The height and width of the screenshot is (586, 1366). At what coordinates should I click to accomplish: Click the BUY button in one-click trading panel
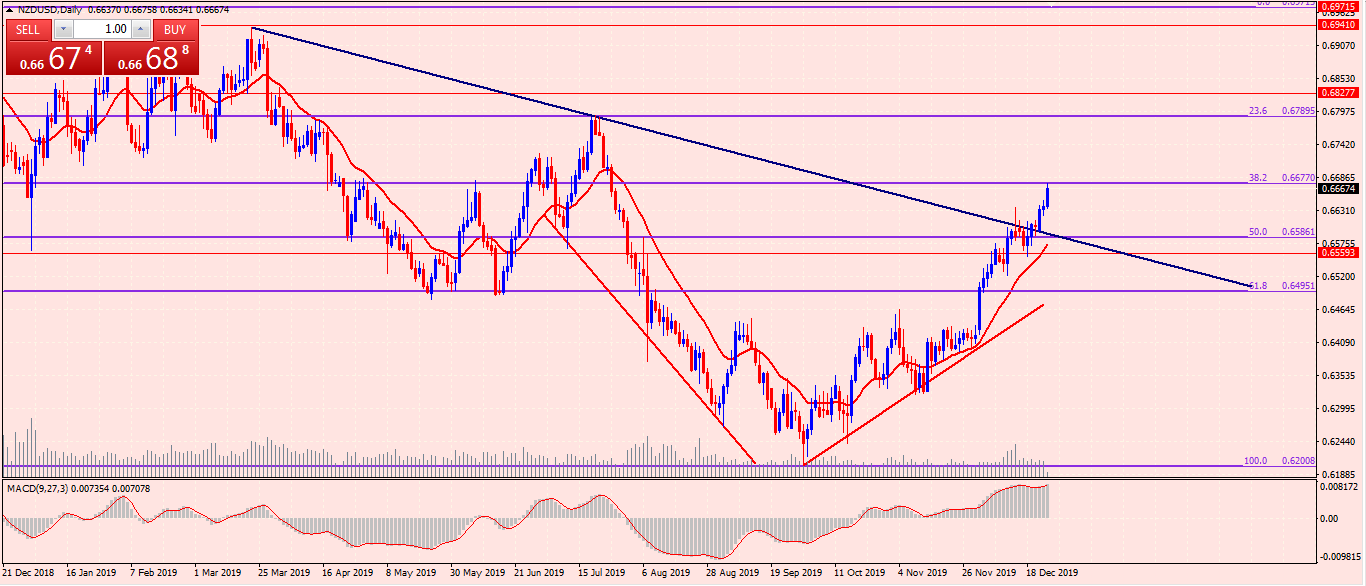pos(175,29)
